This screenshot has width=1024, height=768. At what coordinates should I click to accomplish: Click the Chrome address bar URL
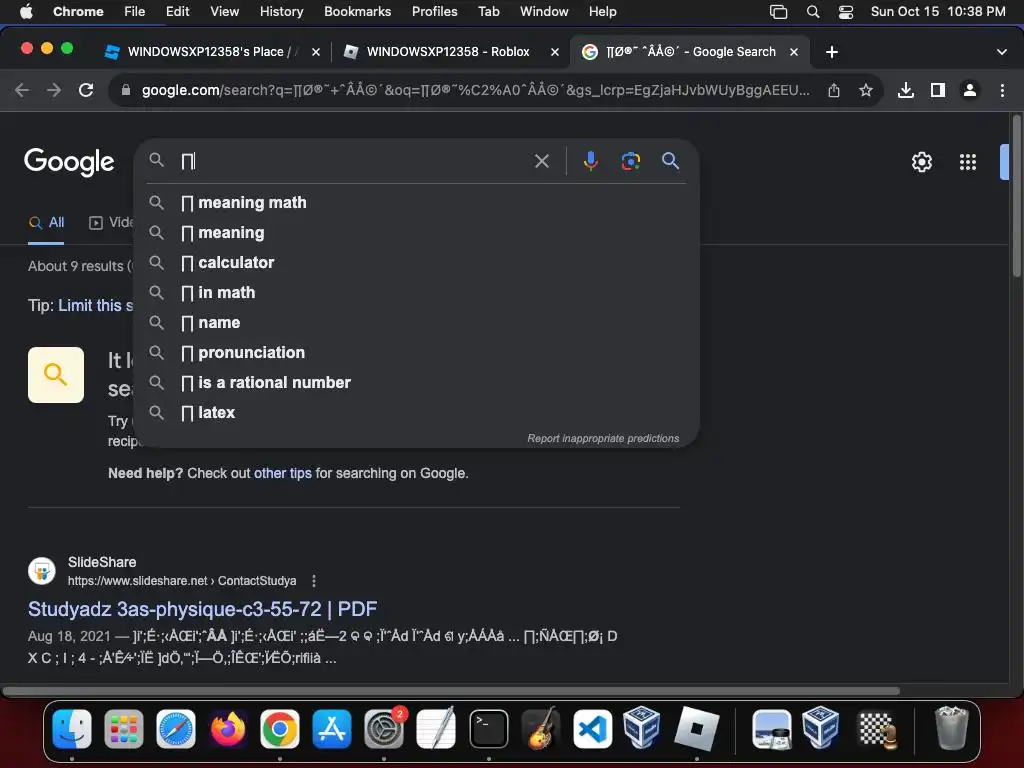475,90
